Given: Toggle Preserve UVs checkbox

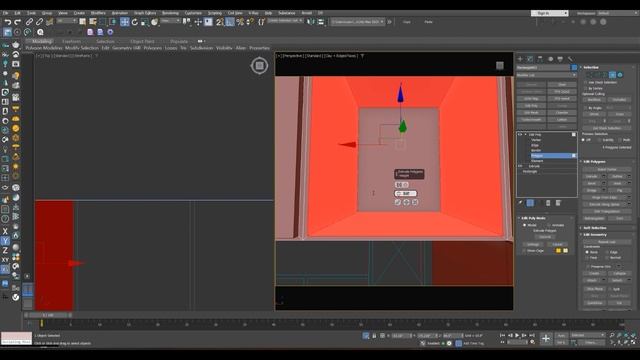Looking at the screenshot, I should tap(587, 267).
